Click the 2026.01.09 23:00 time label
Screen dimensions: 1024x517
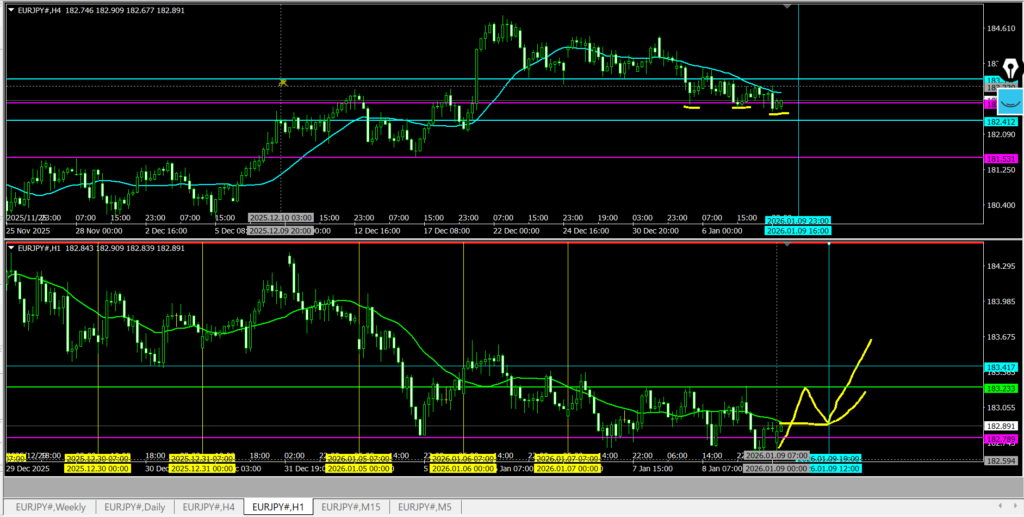[797, 220]
